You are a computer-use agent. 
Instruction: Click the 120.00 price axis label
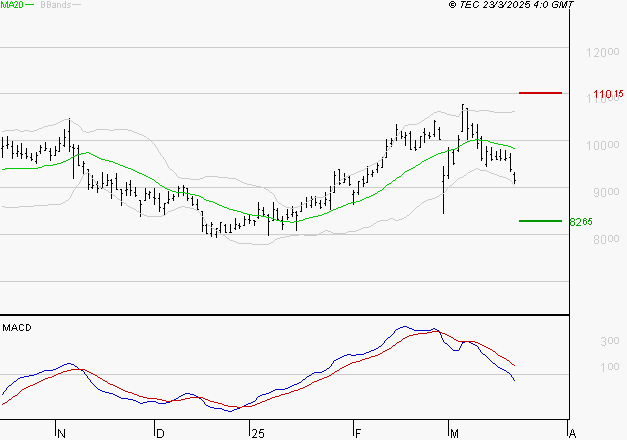point(603,52)
